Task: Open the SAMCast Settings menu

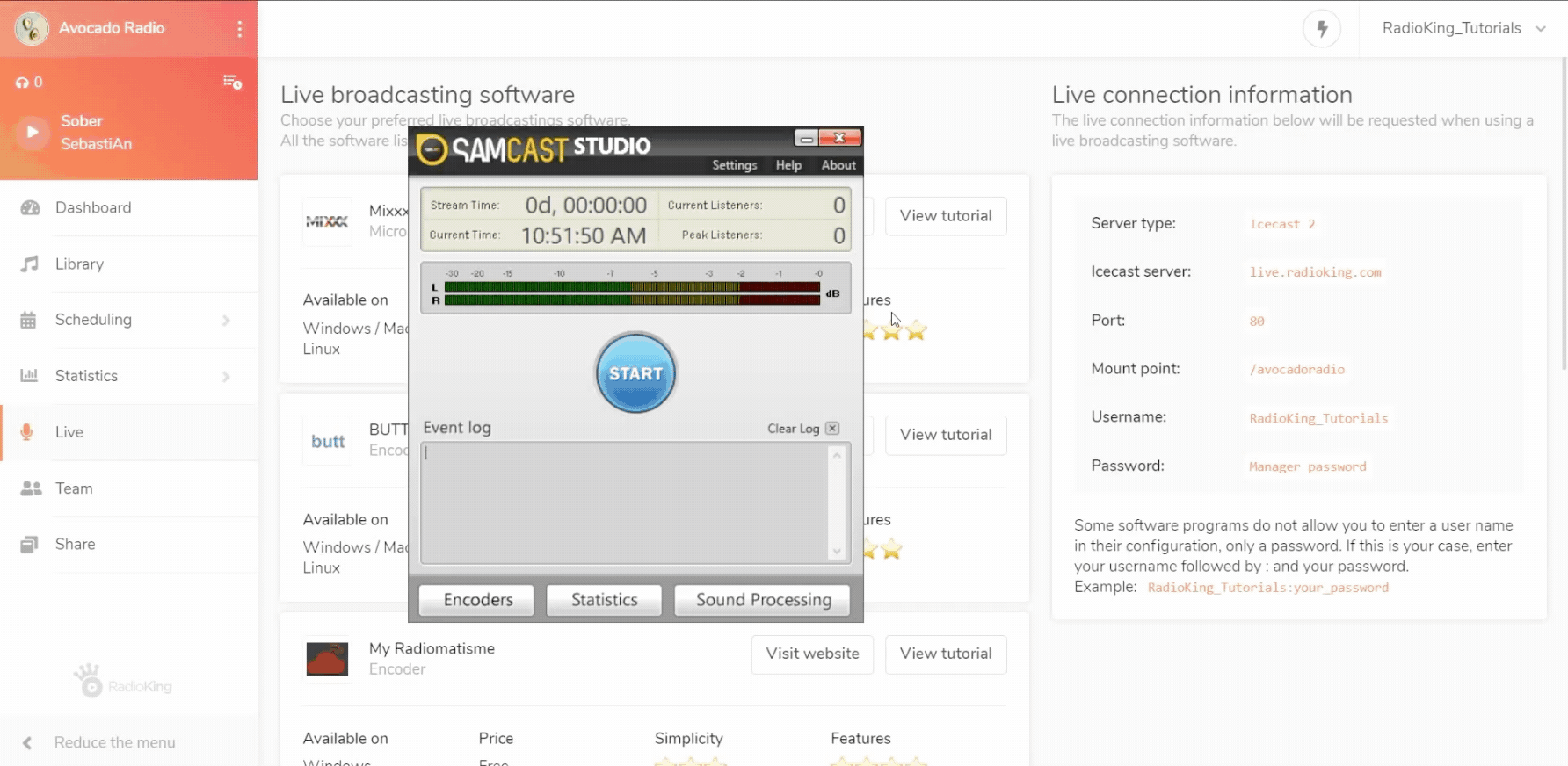Action: [x=734, y=165]
